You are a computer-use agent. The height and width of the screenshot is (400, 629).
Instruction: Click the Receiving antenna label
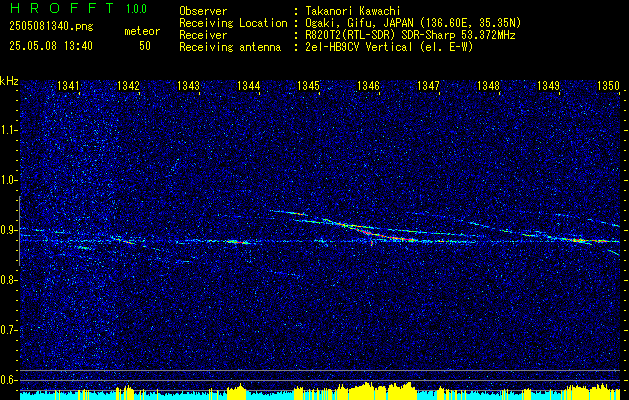tap(230, 47)
